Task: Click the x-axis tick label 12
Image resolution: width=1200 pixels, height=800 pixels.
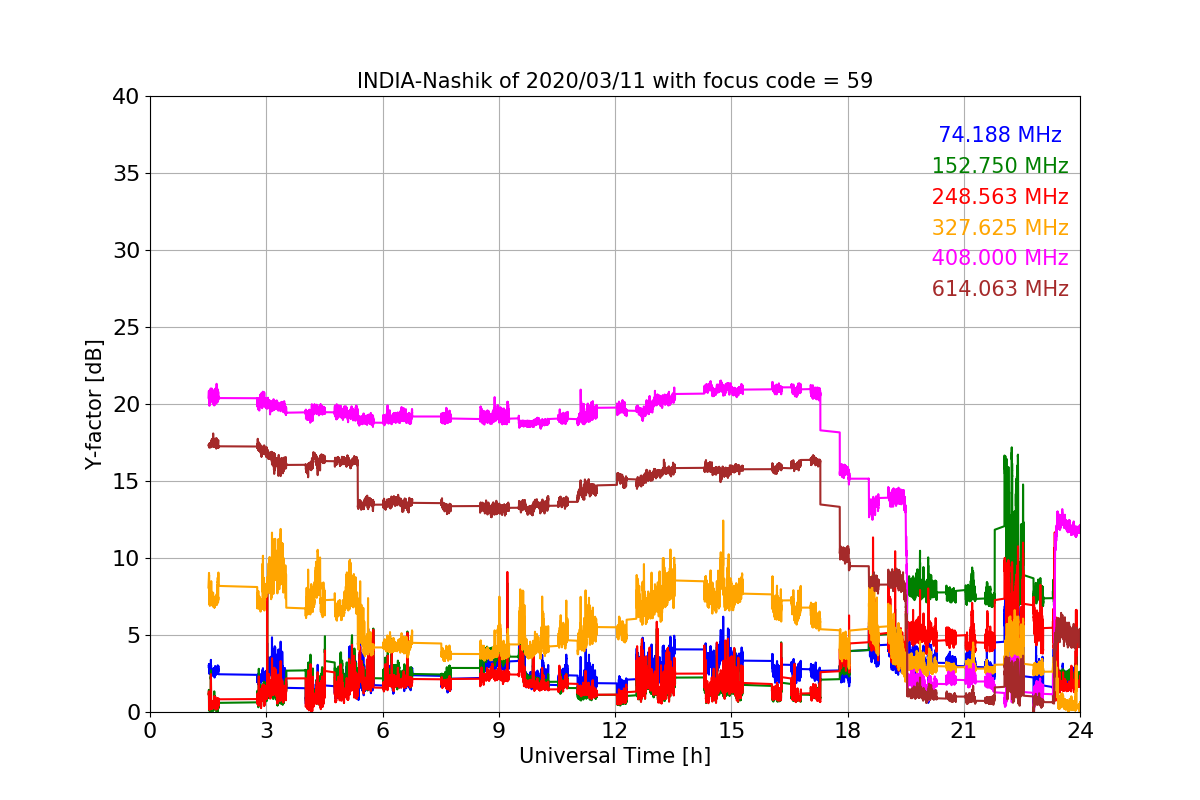Action: pos(615,730)
